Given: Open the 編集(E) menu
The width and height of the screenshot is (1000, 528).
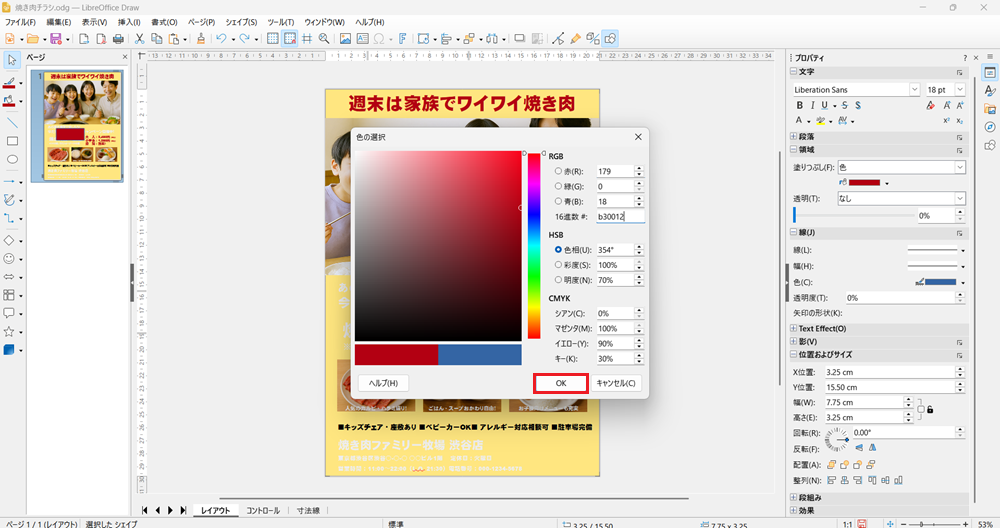Looking at the screenshot, I should 58,22.
